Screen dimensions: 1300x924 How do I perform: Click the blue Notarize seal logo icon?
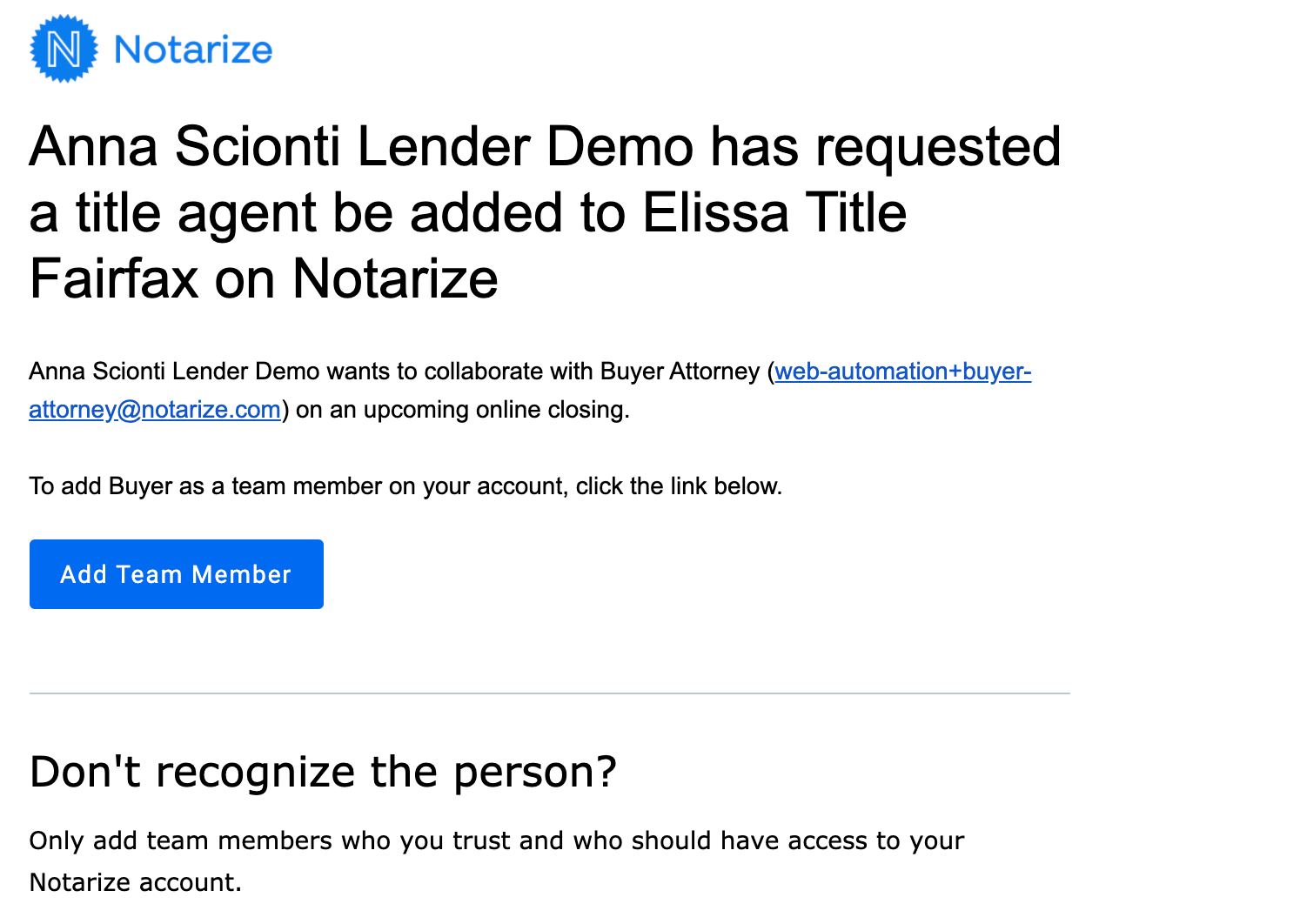(64, 49)
